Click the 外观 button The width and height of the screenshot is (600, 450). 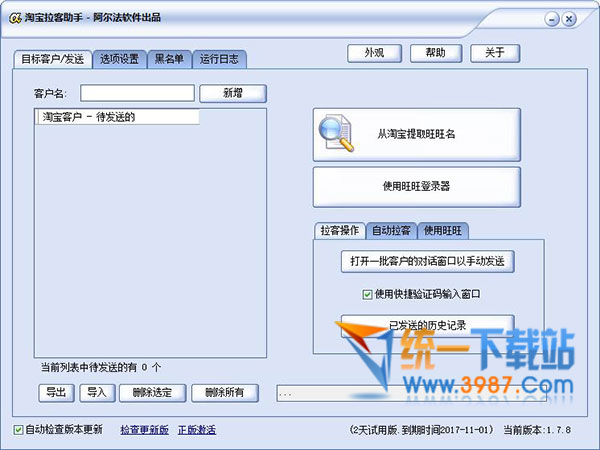[374, 53]
